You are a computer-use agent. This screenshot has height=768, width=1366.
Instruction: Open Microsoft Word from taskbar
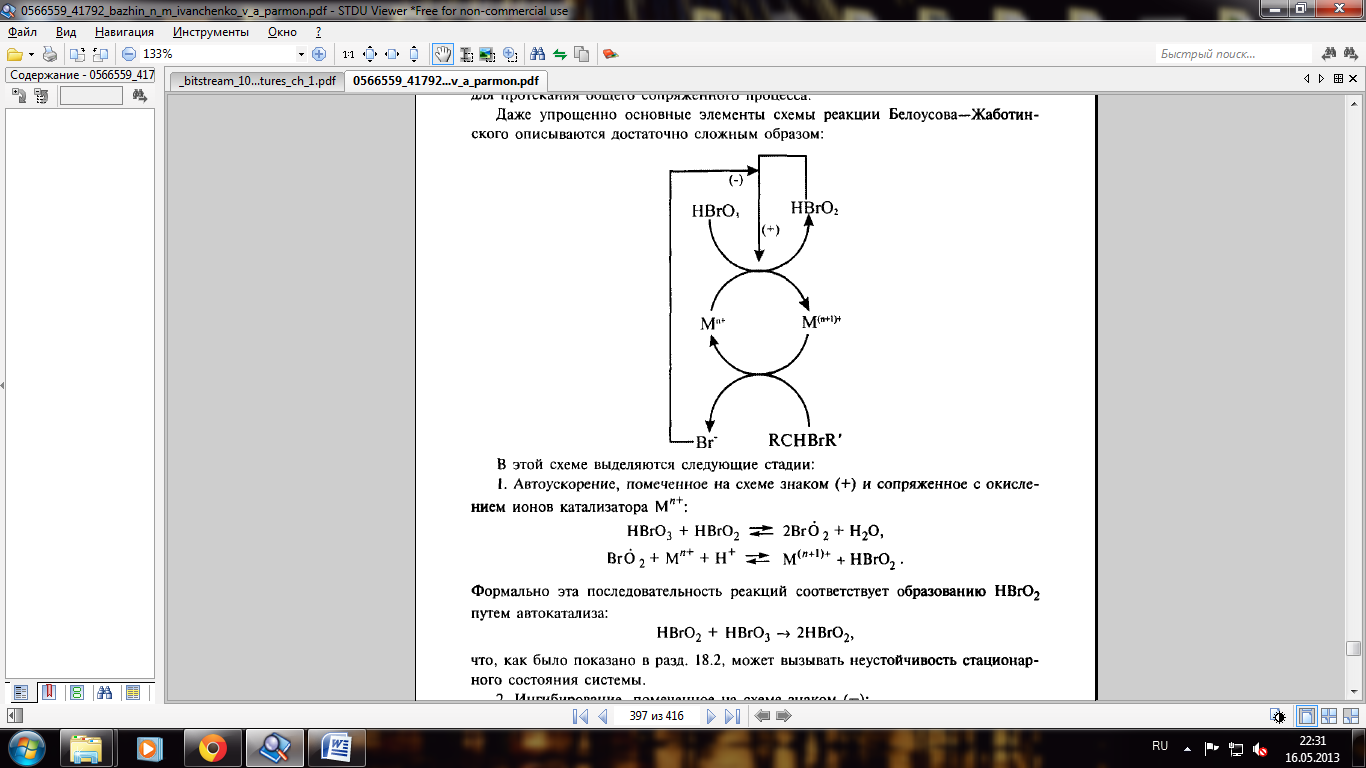pos(335,748)
